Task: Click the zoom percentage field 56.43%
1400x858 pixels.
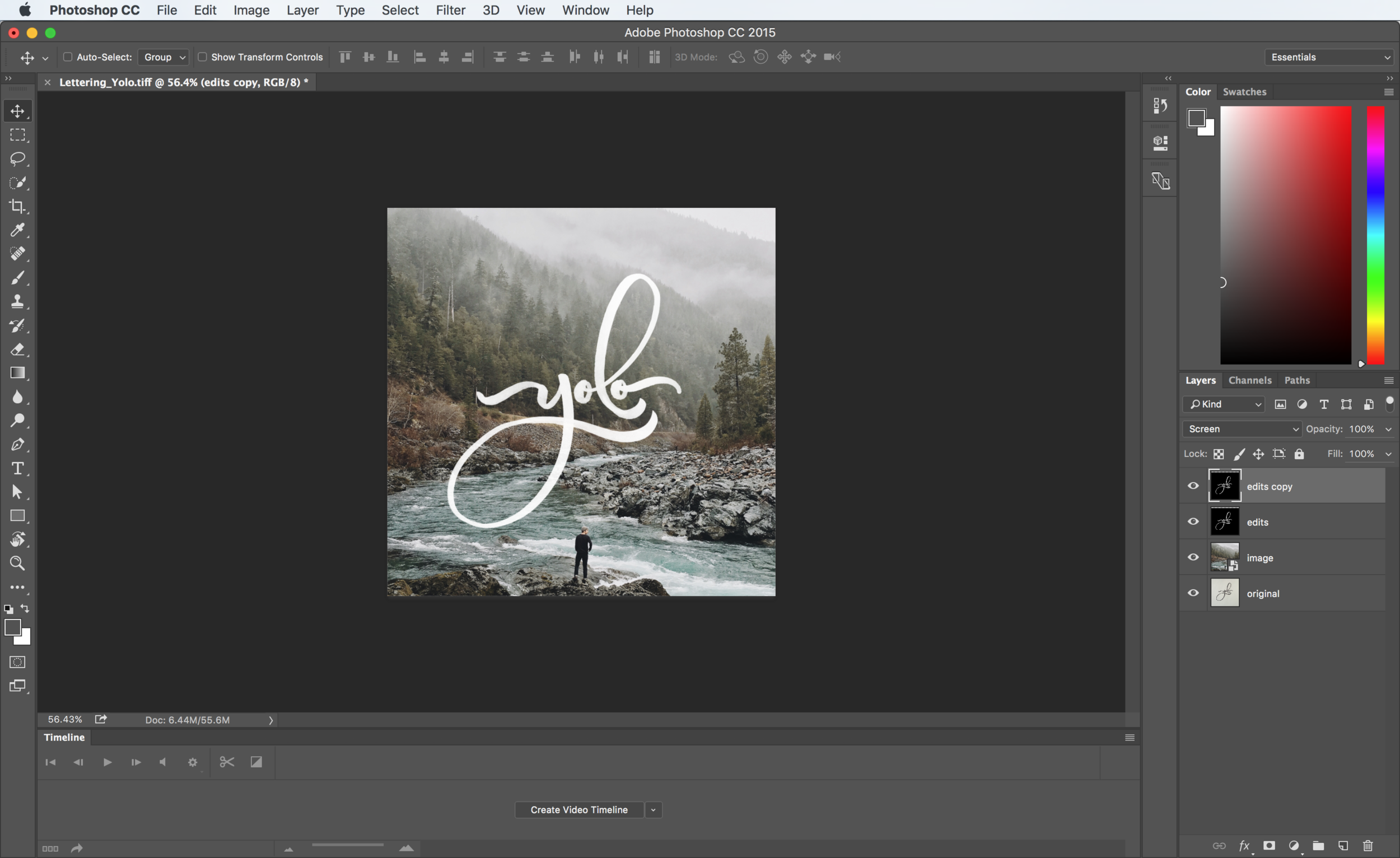Action: (x=65, y=719)
